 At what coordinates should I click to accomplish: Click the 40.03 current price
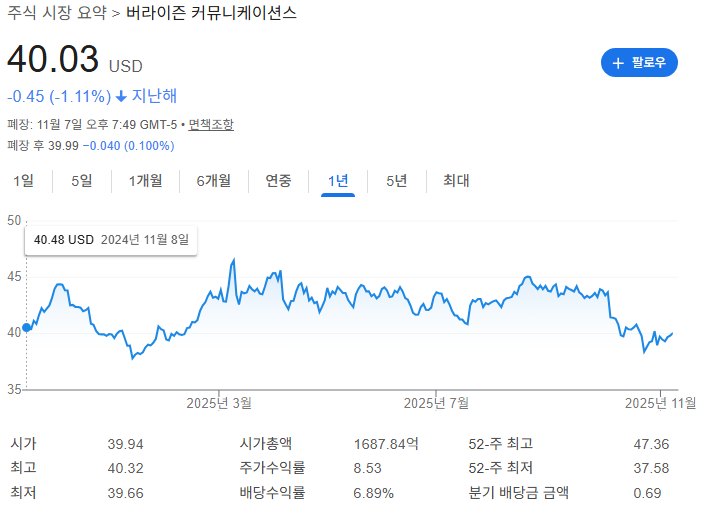(x=53, y=59)
